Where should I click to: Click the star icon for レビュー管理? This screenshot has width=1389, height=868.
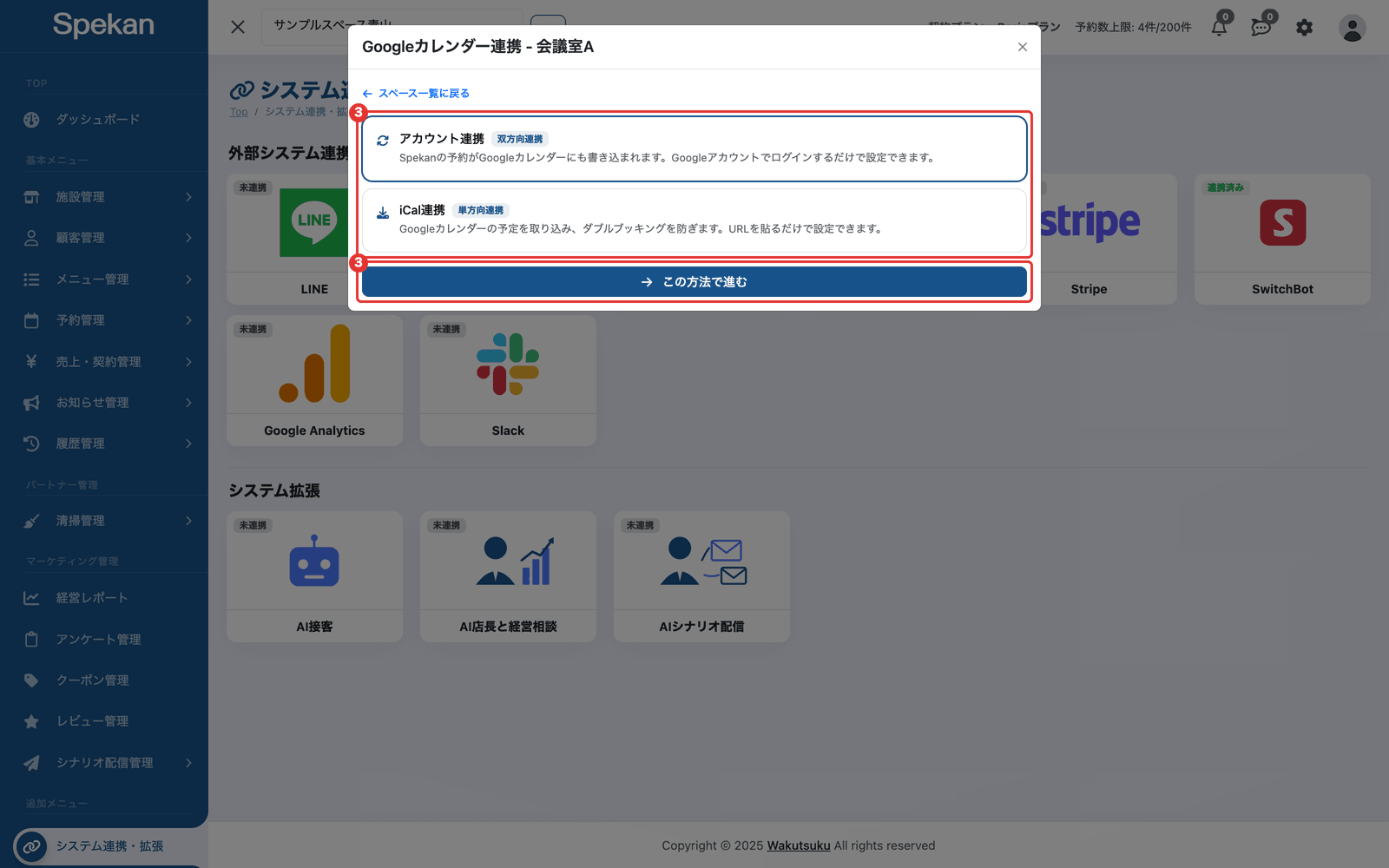pyautogui.click(x=31, y=721)
